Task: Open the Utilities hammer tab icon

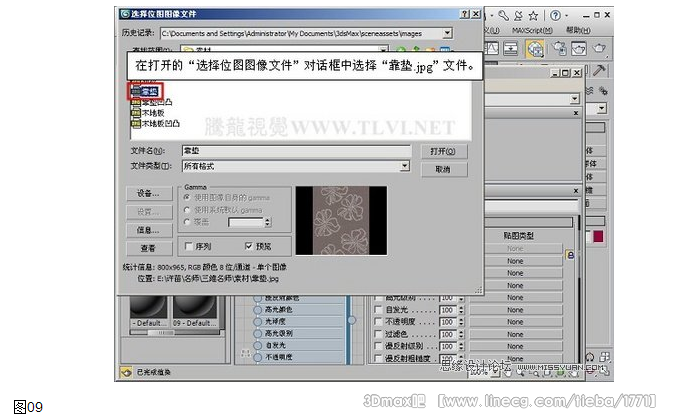Action: coord(599,70)
